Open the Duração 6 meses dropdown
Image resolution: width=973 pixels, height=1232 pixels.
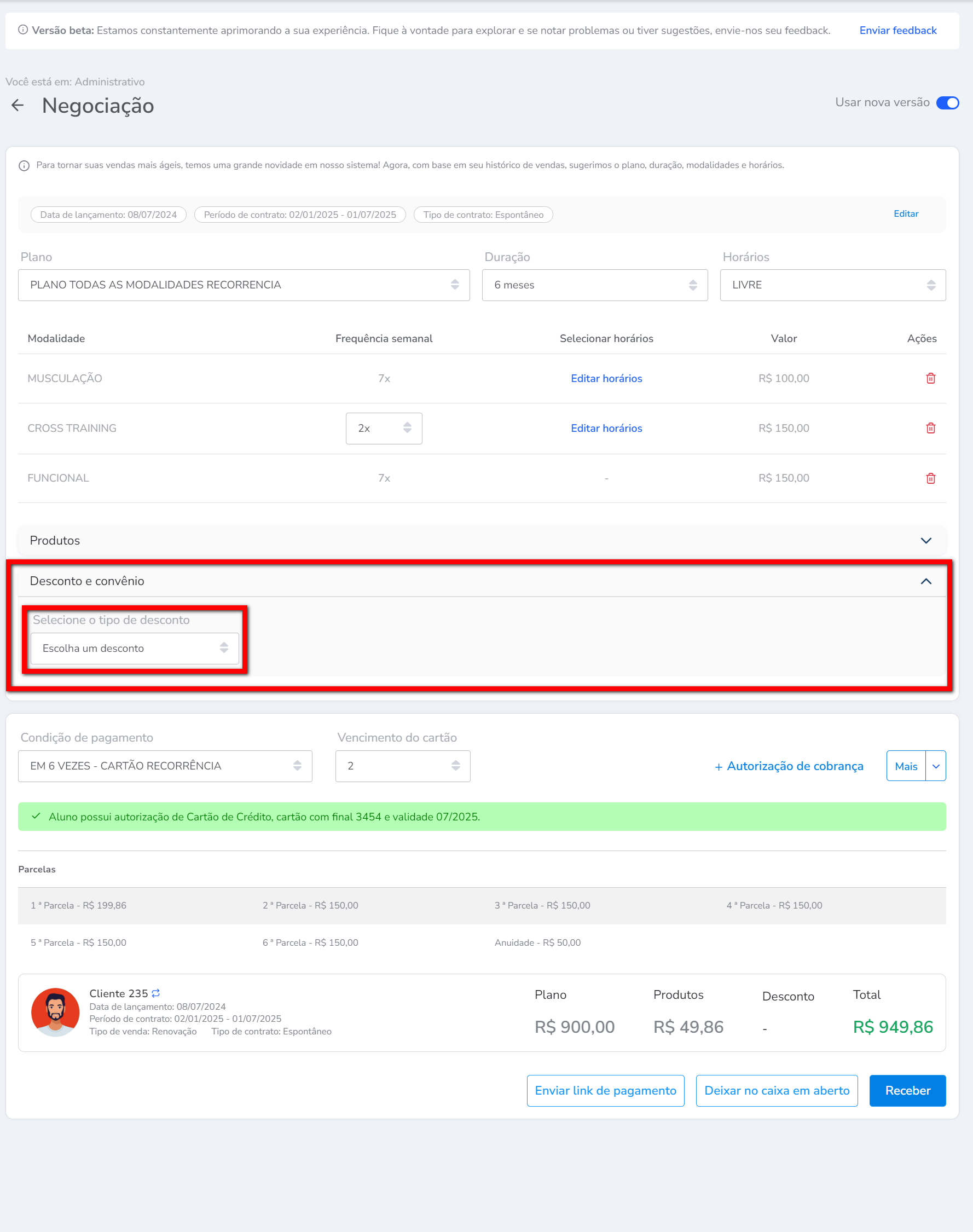[x=594, y=285]
